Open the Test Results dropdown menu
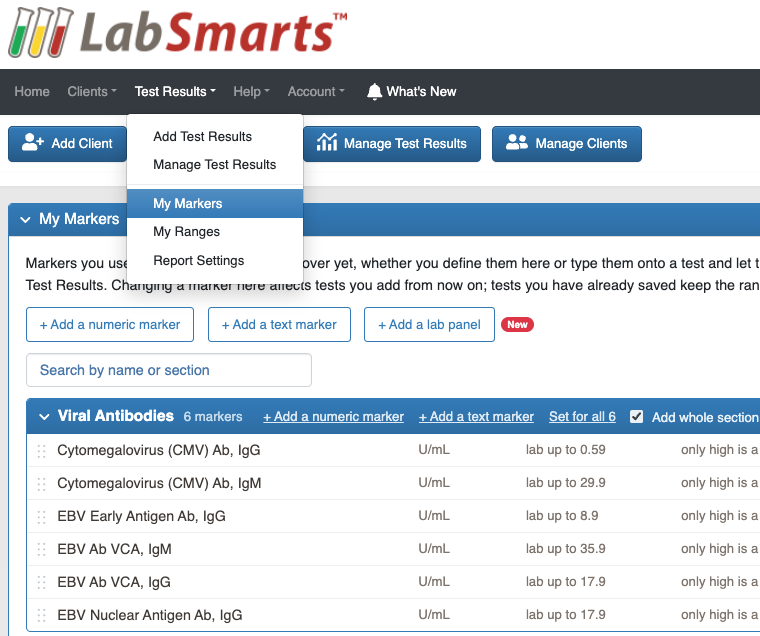This screenshot has width=760, height=636. [x=175, y=91]
